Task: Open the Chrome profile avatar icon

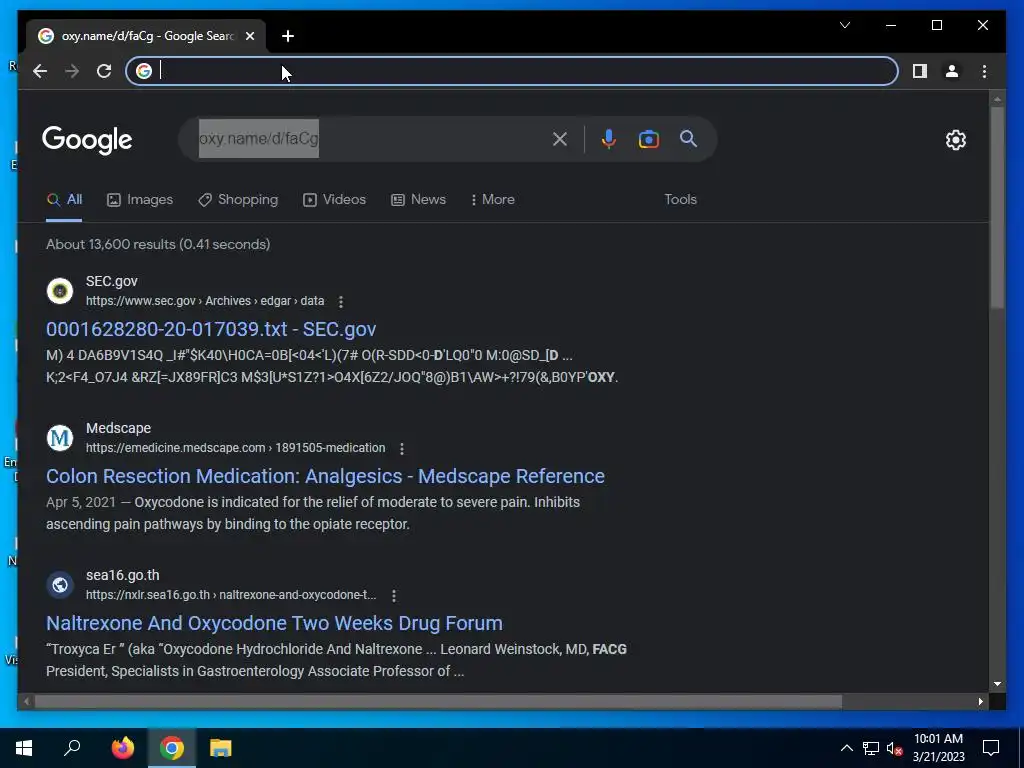Action: 952,71
